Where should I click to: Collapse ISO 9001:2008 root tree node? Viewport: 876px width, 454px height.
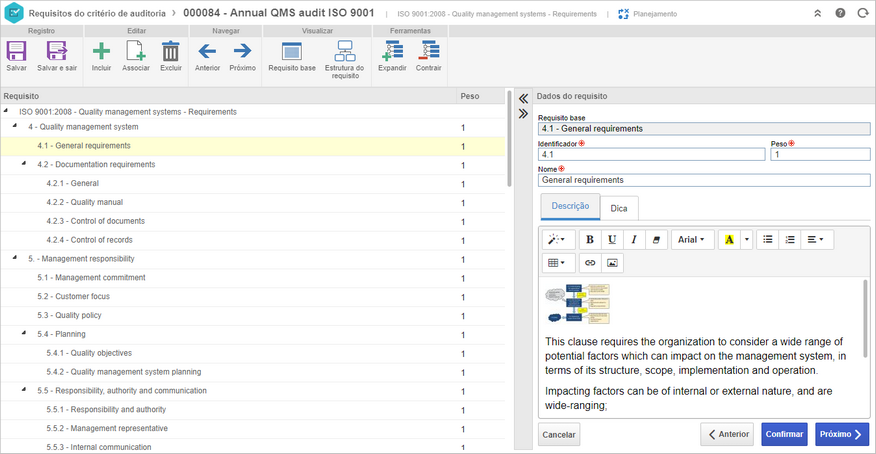coord(6,111)
